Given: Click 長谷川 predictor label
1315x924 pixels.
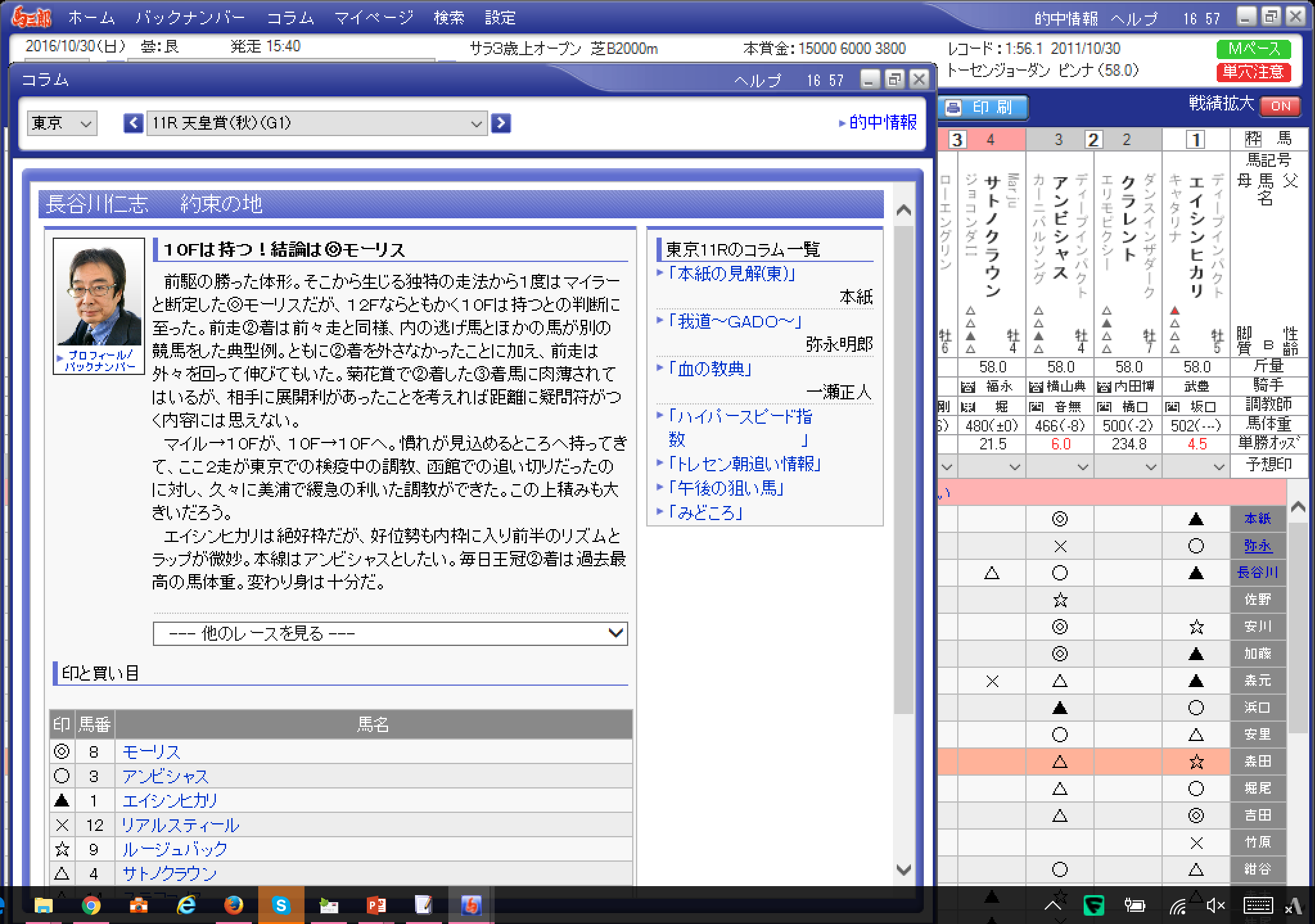Looking at the screenshot, I should pos(1257,573).
